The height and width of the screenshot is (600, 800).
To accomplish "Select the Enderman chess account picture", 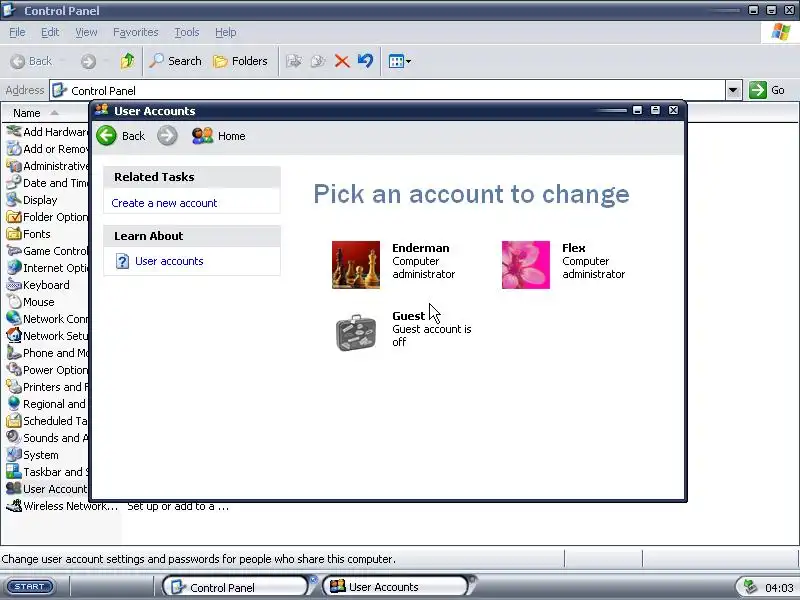I will pyautogui.click(x=356, y=265).
